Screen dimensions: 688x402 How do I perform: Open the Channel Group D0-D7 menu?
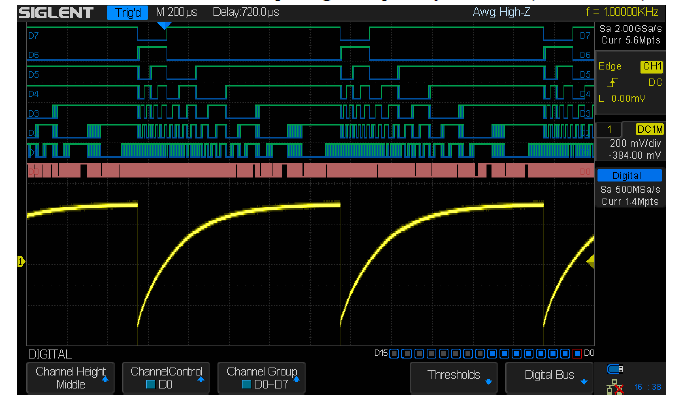262,378
